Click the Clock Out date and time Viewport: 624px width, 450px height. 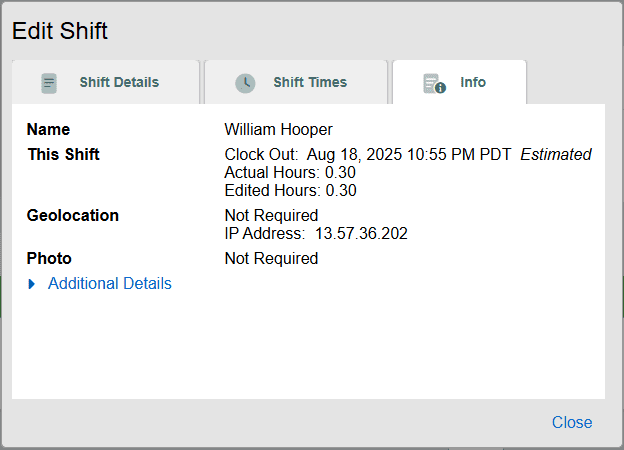409,155
